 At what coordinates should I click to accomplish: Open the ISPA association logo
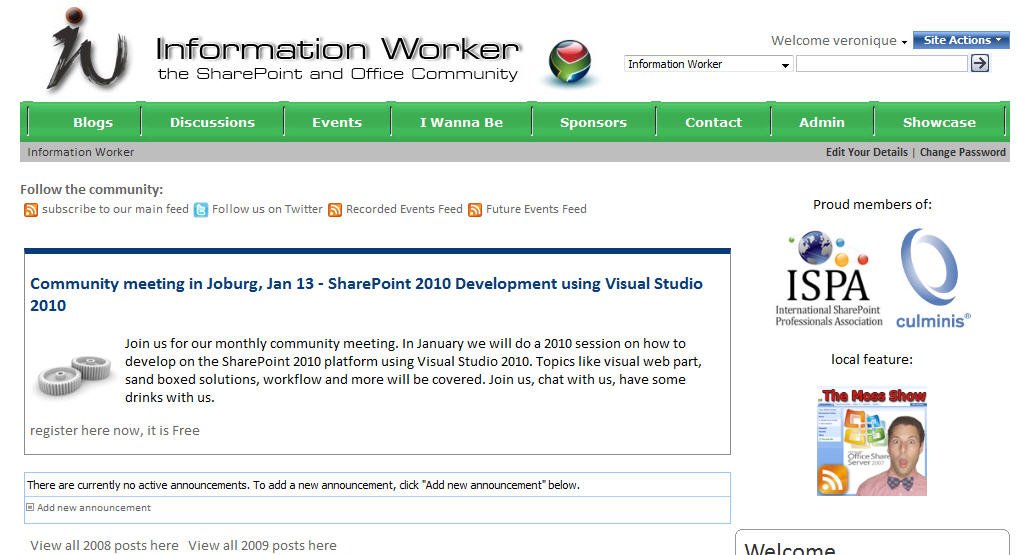[829, 278]
